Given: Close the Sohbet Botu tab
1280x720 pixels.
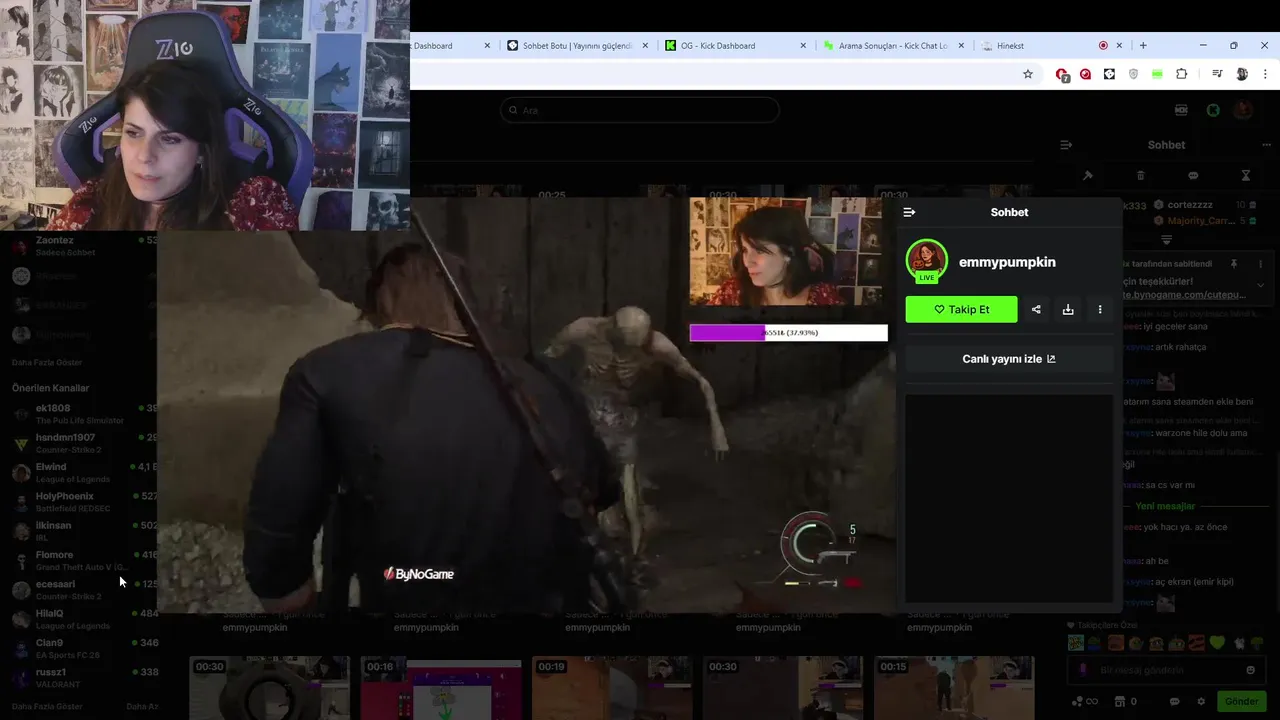Looking at the screenshot, I should tap(645, 45).
